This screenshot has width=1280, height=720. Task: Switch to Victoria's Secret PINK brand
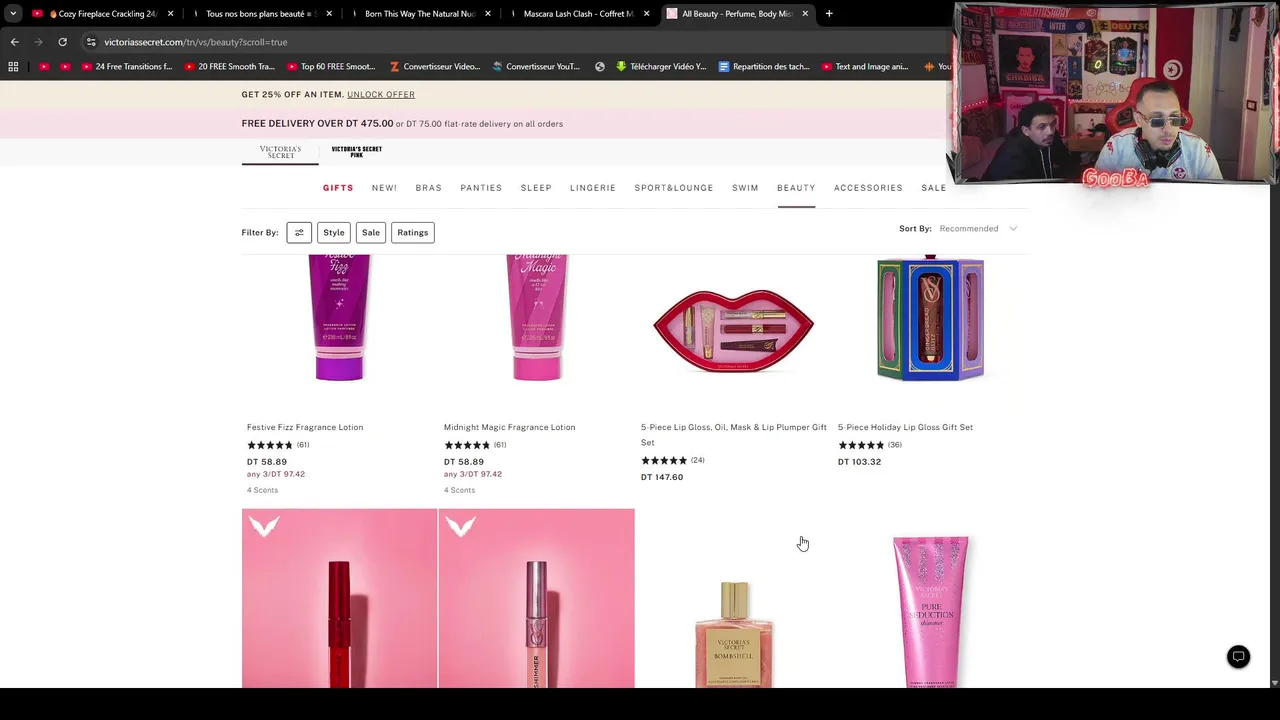coord(357,151)
